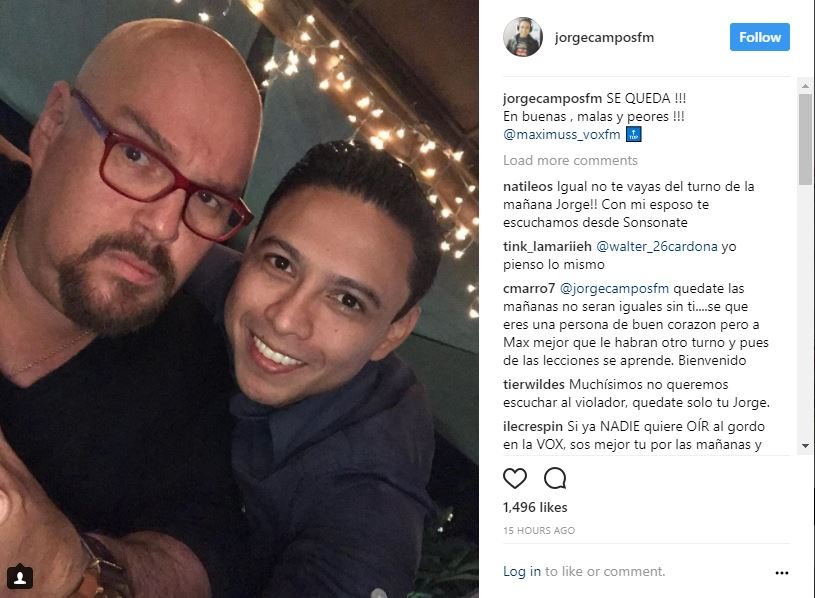Image resolution: width=815 pixels, height=598 pixels.
Task: Like the post with the heart icon
Action: point(515,478)
